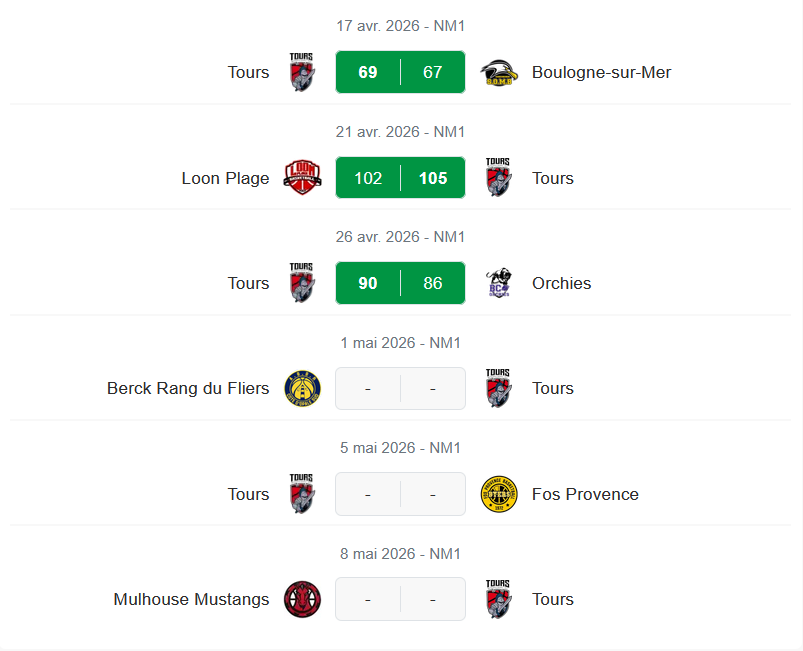The image size is (803, 651).
Task: Open the Boulogne-sur-Mer team name link
Action: click(x=601, y=72)
